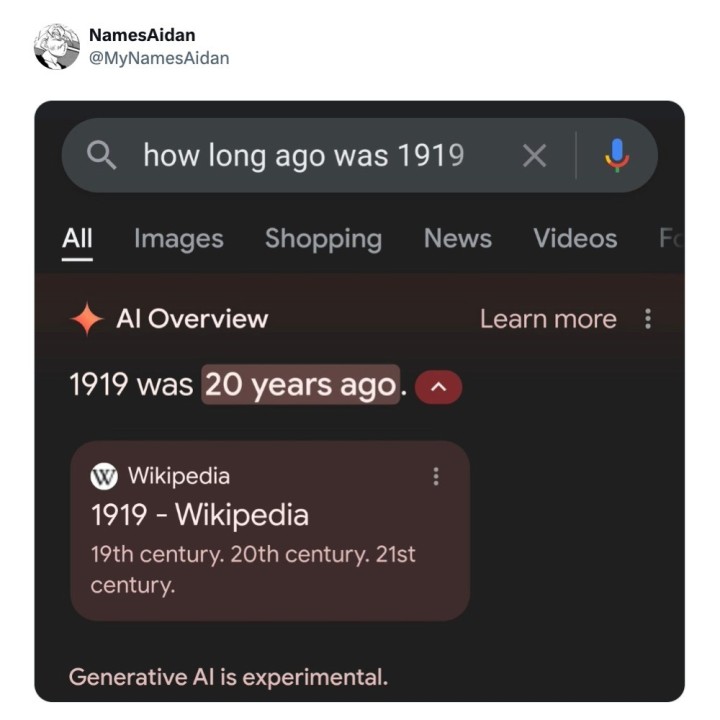Open the News tab
720x720 pixels.
click(457, 239)
